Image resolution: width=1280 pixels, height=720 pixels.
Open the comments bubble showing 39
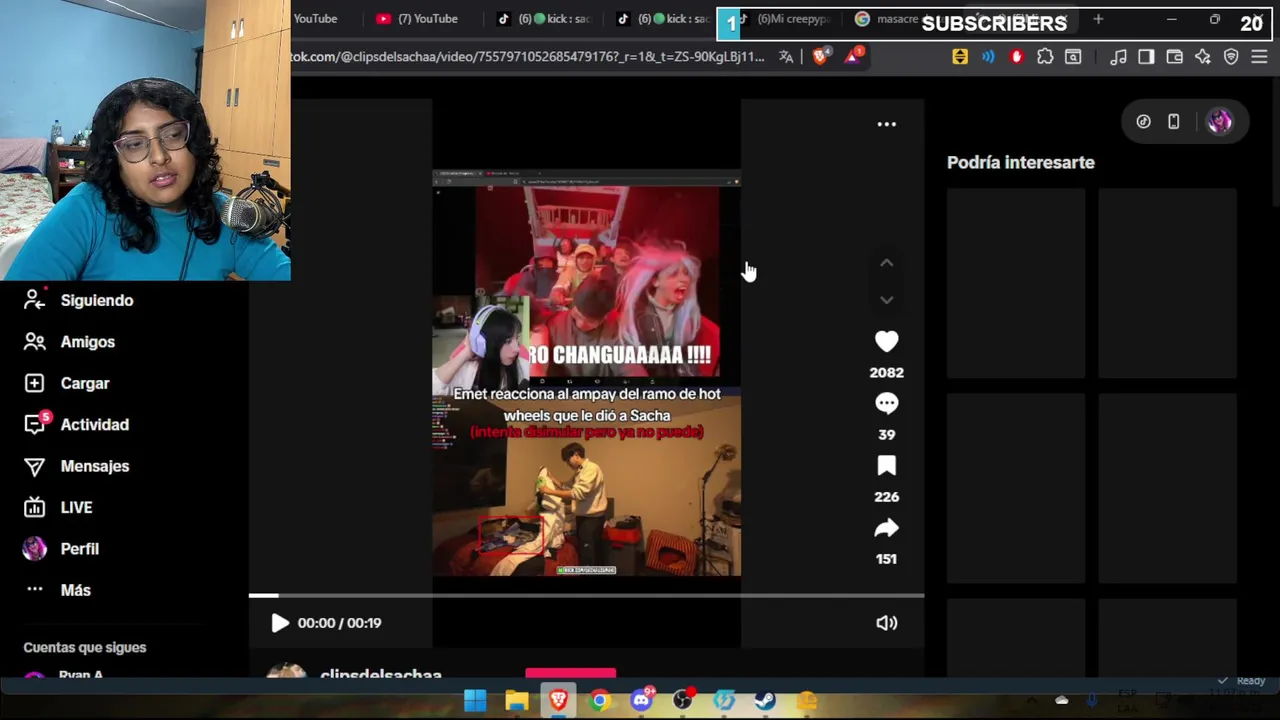(886, 403)
